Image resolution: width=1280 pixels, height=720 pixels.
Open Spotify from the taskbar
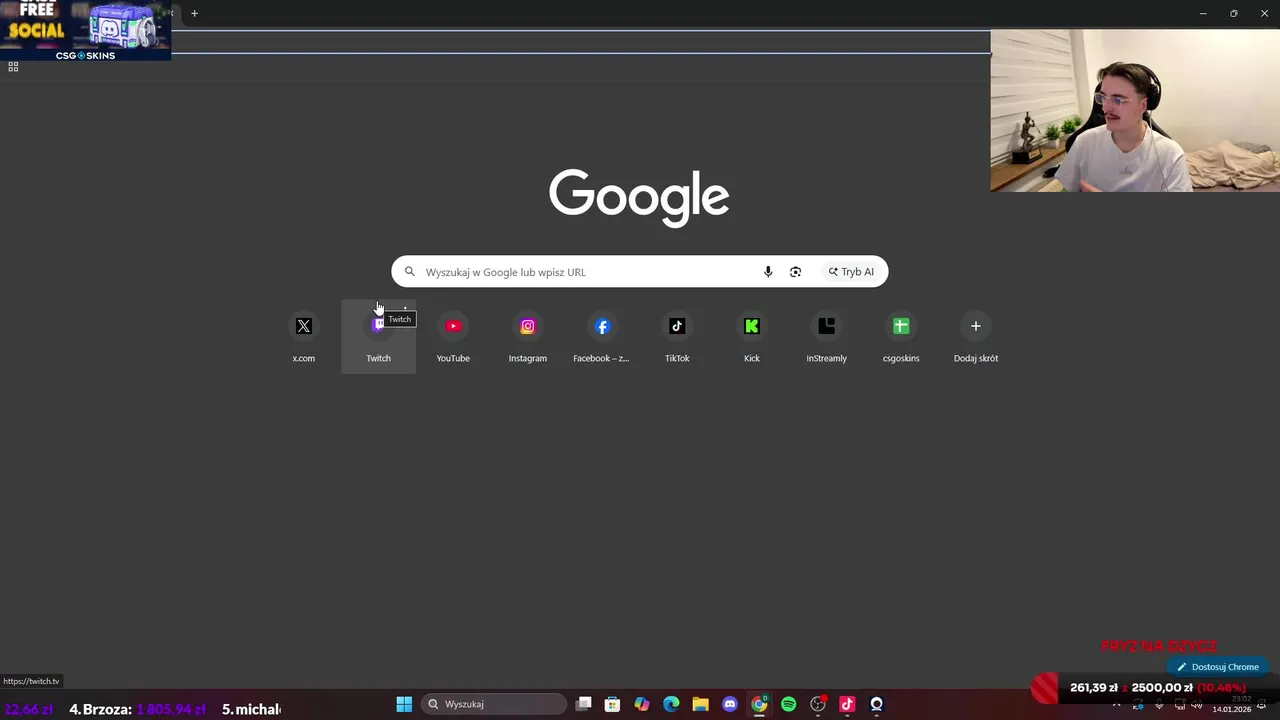point(788,704)
